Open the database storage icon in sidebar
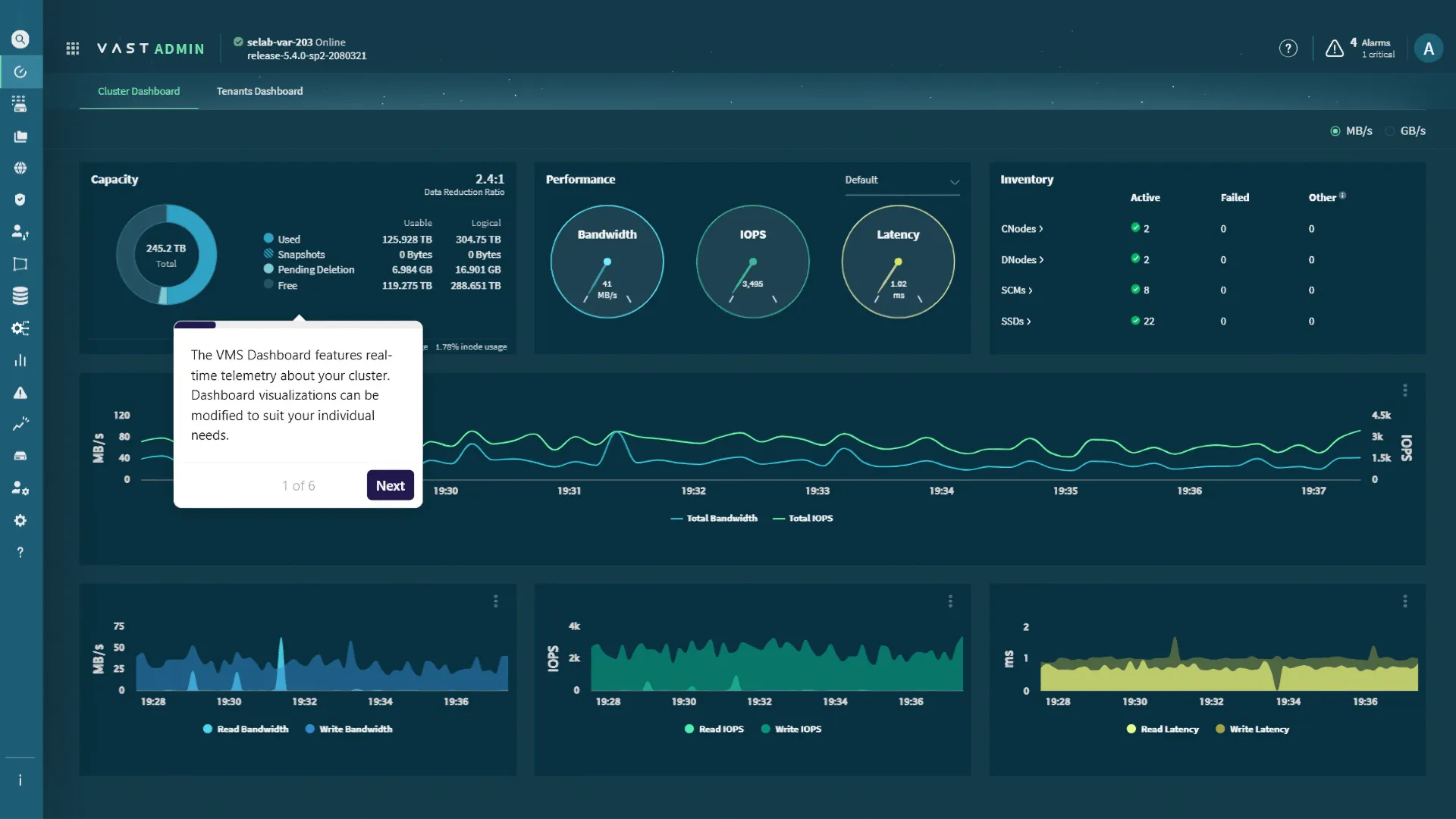The width and height of the screenshot is (1456, 819). [x=20, y=296]
